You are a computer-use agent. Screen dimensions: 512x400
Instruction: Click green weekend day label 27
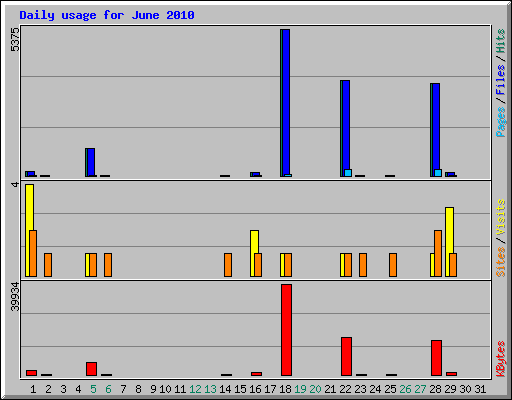[x=420, y=389]
